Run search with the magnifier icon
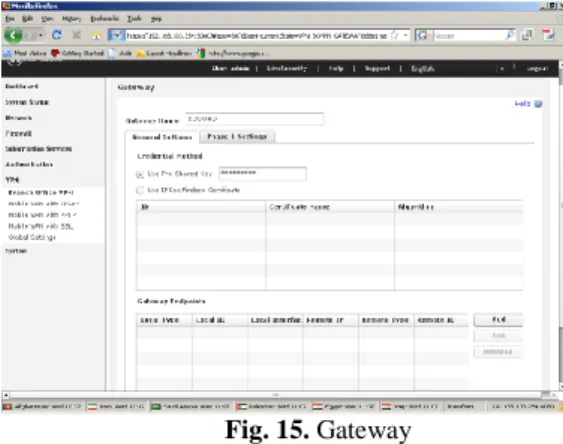Screen dimensions: 563x444 510,35
